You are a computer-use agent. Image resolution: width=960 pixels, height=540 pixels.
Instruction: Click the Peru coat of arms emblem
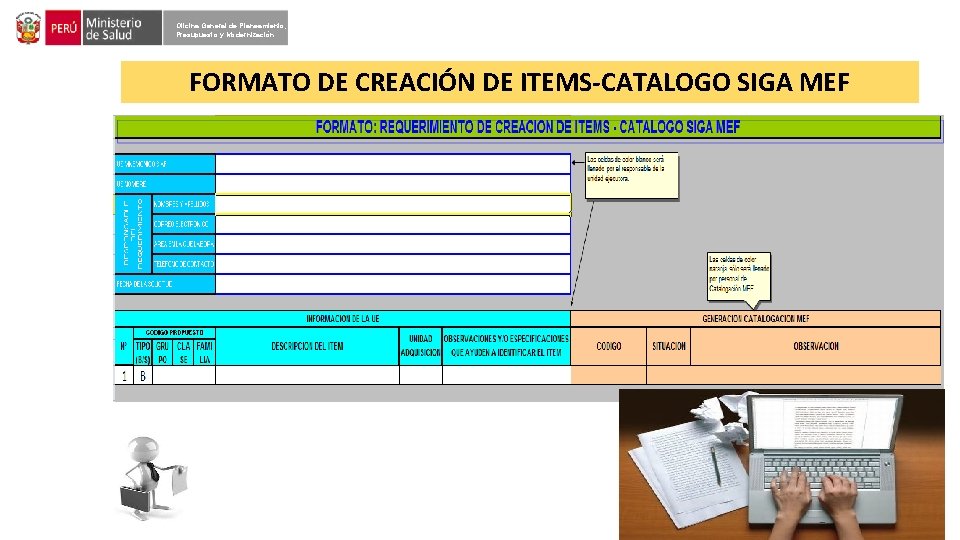pos(28,28)
